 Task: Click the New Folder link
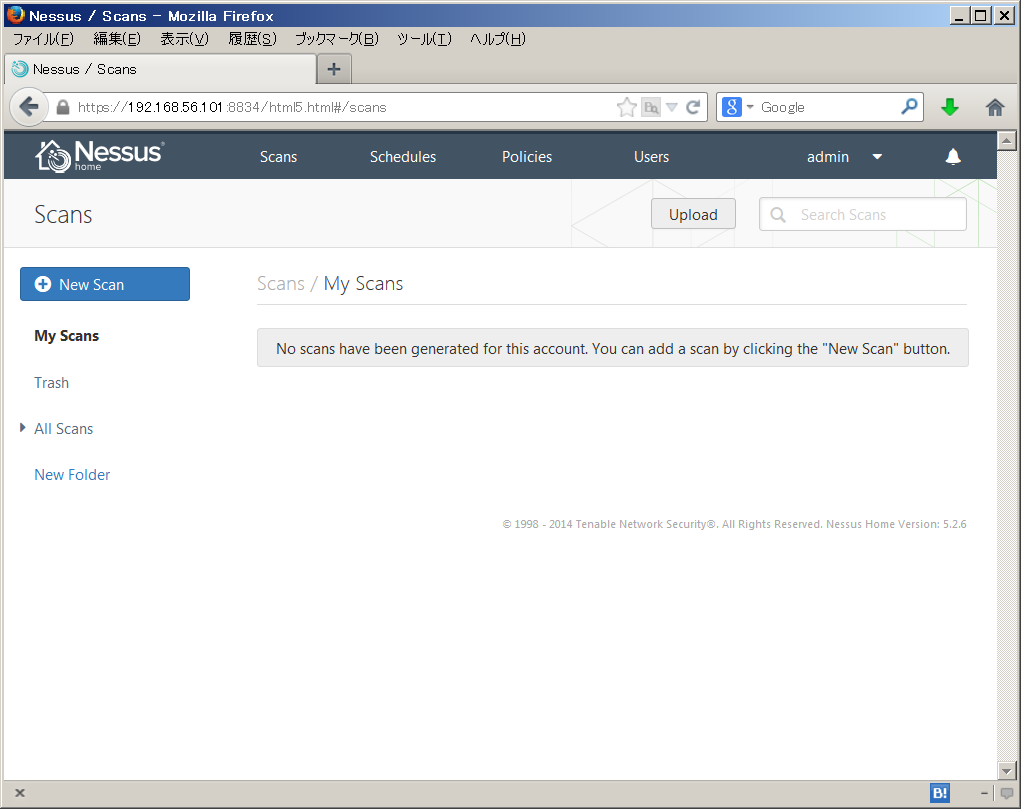click(72, 475)
